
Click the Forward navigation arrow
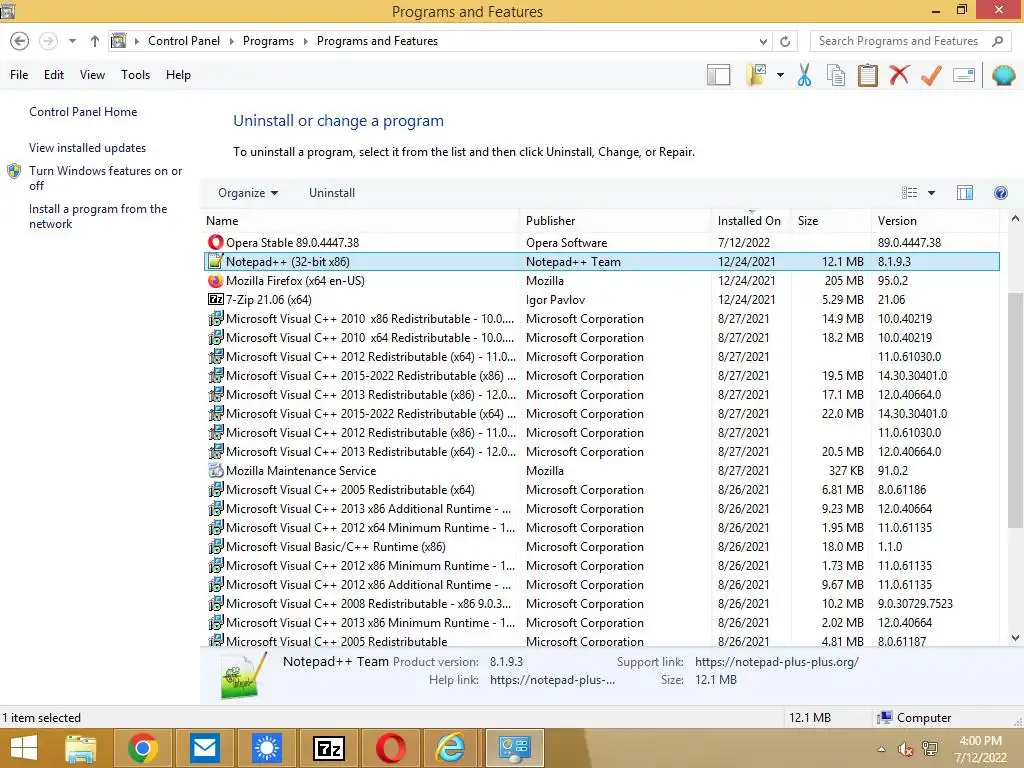tap(48, 41)
